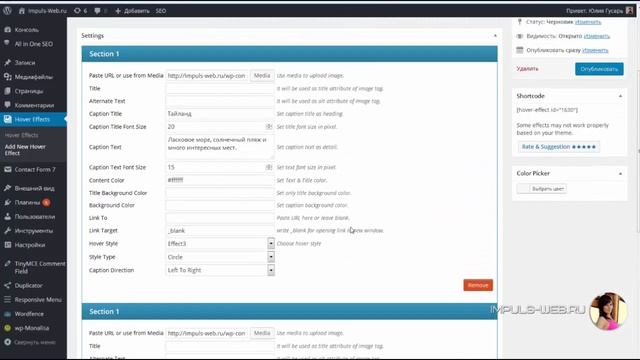Screen dimensions: 640x360
Task: Click the All in One SEO shield icon
Action: click(x=7, y=43)
